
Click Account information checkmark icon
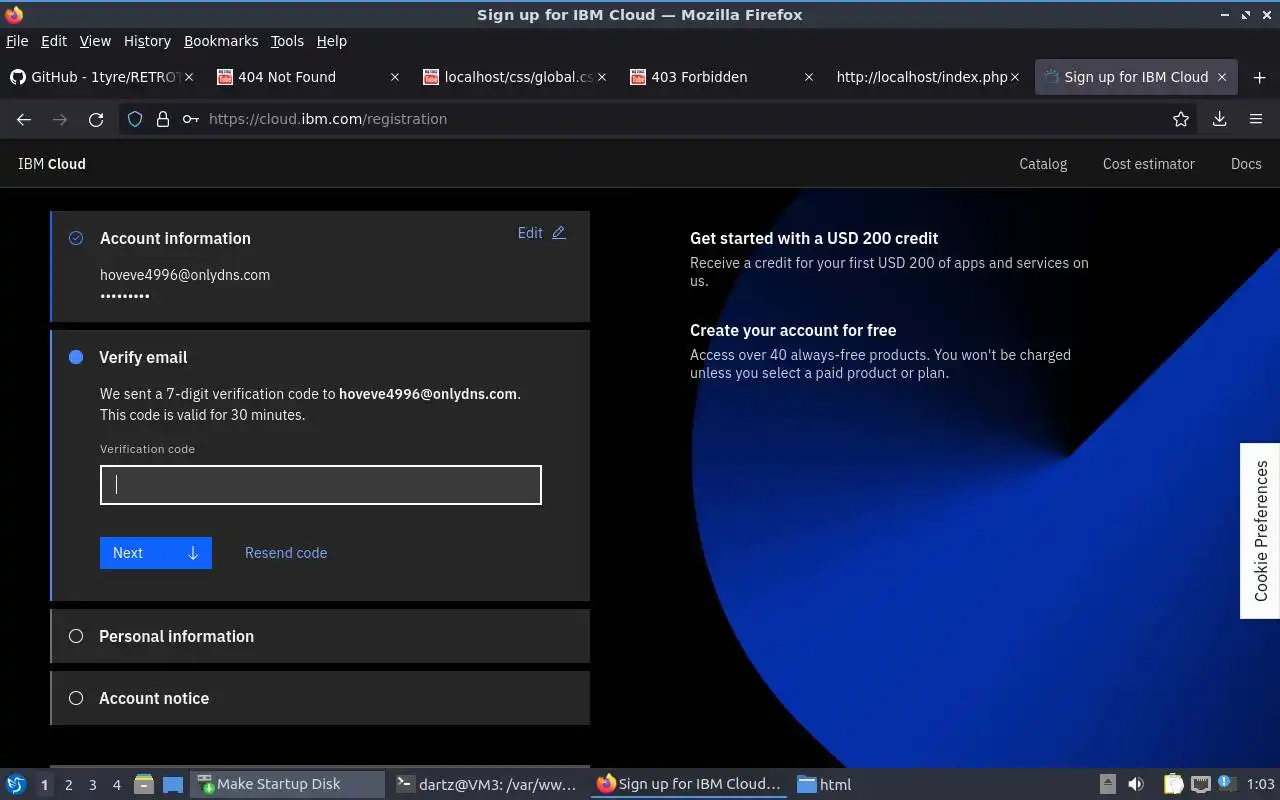[76, 238]
